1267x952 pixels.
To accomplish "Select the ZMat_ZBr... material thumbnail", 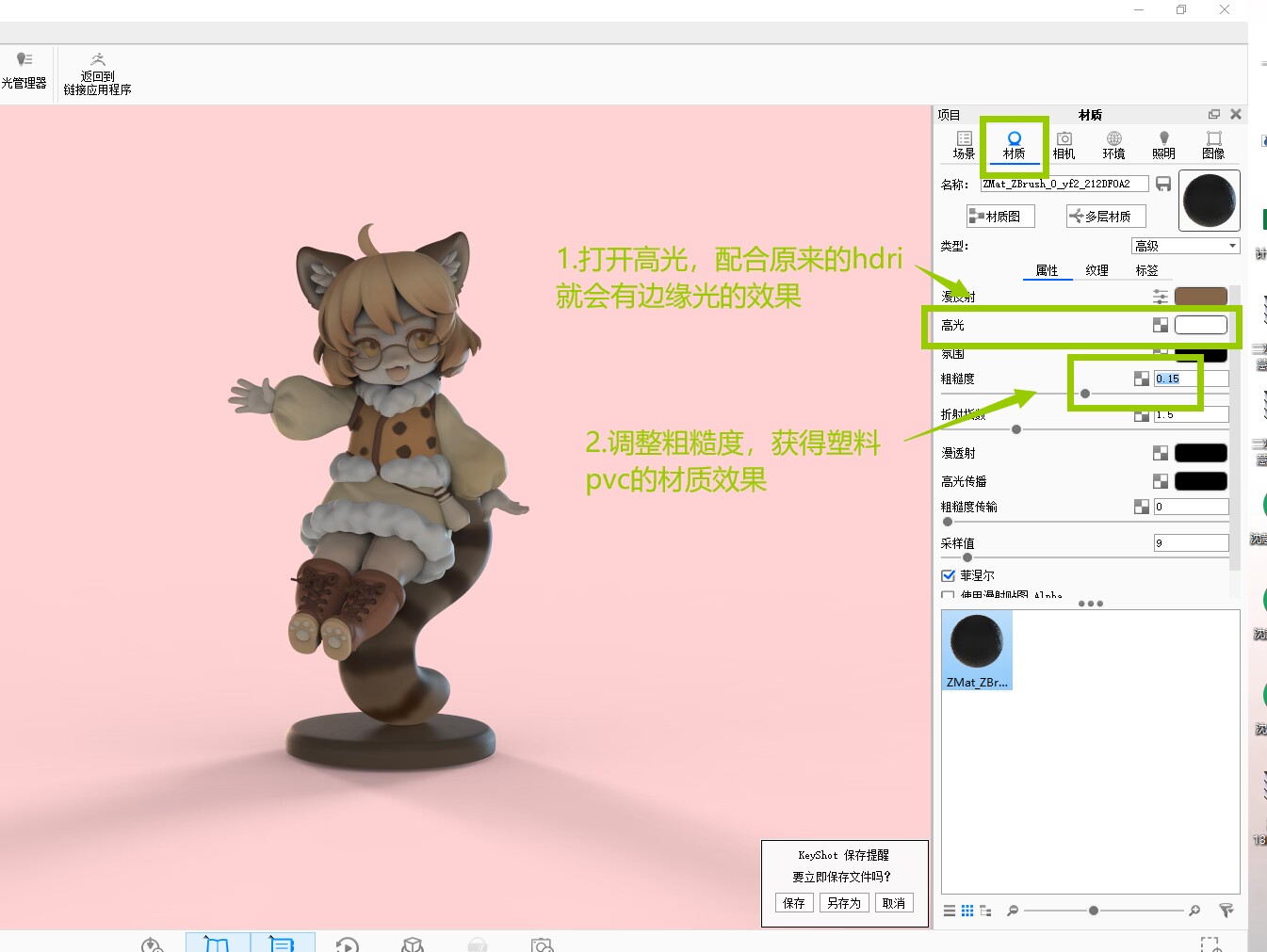I will [x=977, y=650].
